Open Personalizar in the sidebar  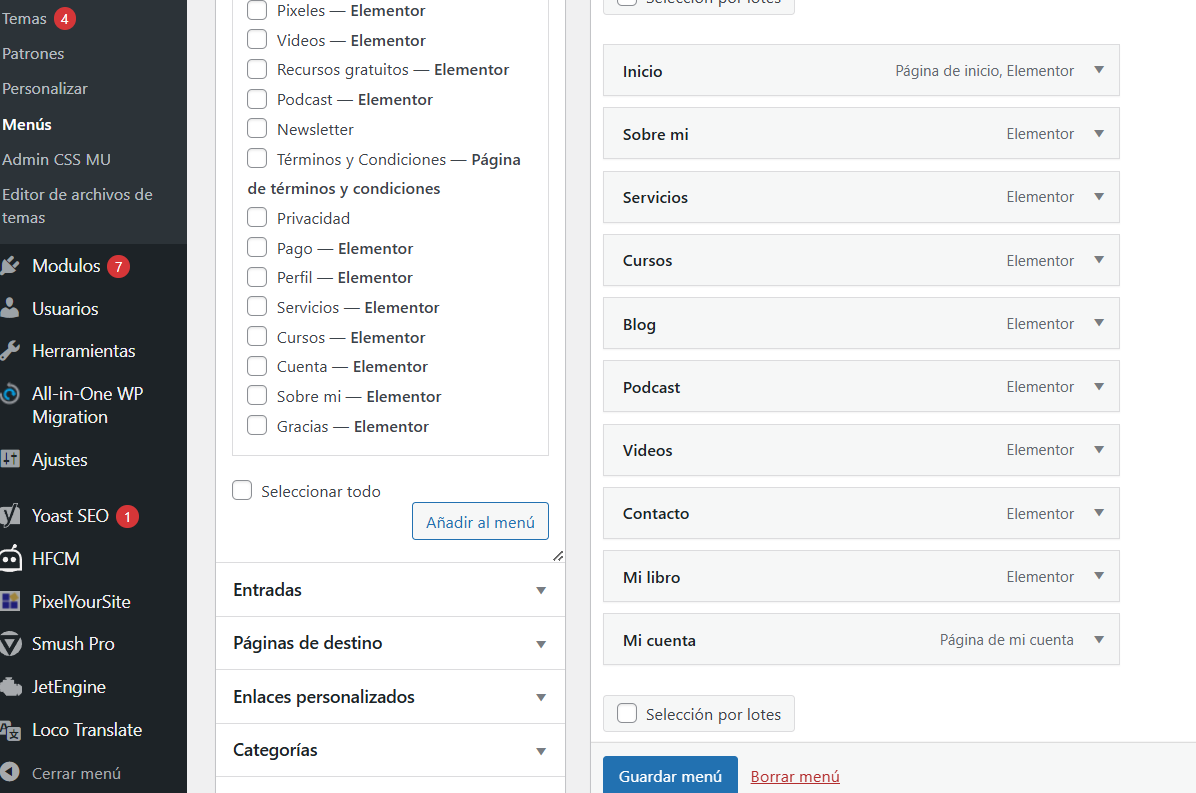point(44,88)
